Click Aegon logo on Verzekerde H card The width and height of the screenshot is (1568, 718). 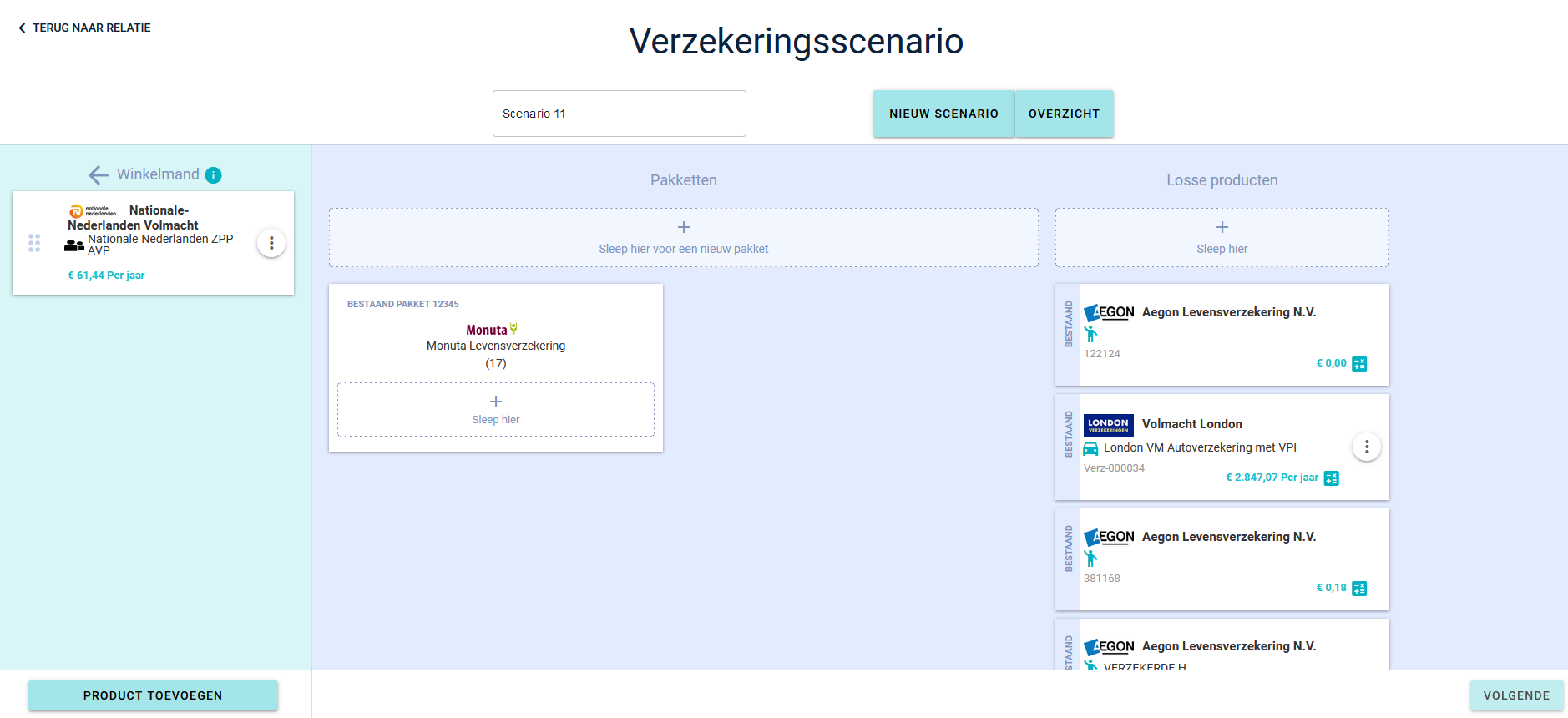click(1109, 647)
